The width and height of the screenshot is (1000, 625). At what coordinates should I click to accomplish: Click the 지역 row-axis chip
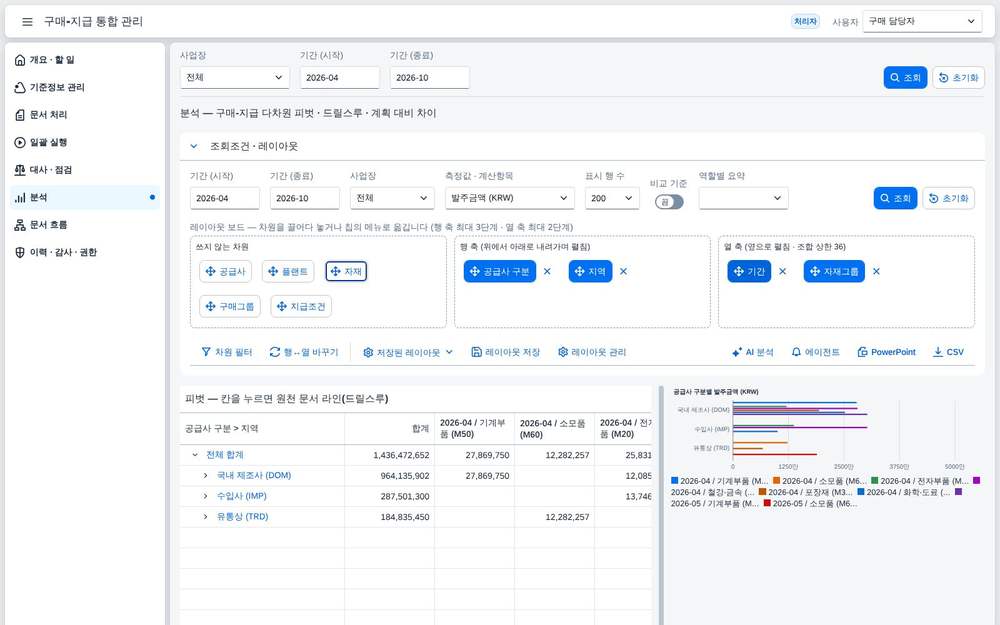590,271
